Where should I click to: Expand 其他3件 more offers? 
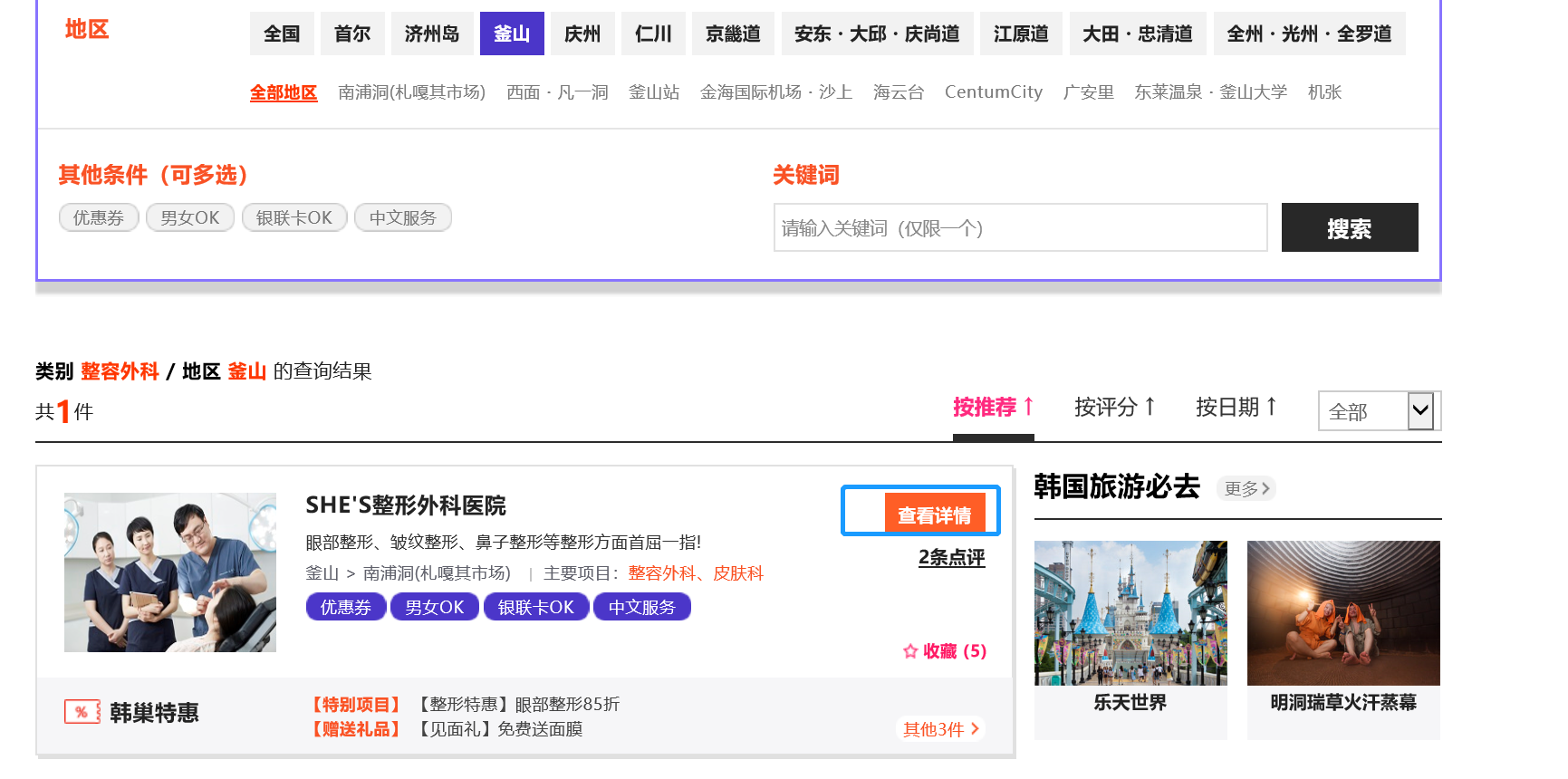click(940, 729)
